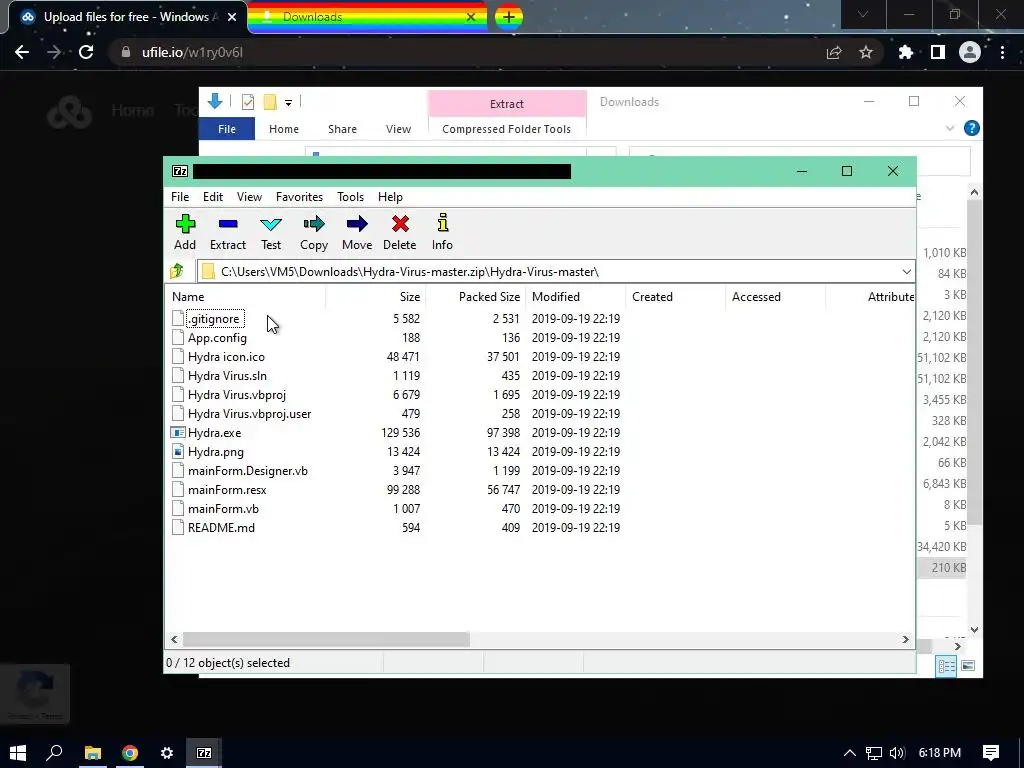This screenshot has height=768, width=1024.
Task: Open taskbar search magnifier
Action: (55, 753)
